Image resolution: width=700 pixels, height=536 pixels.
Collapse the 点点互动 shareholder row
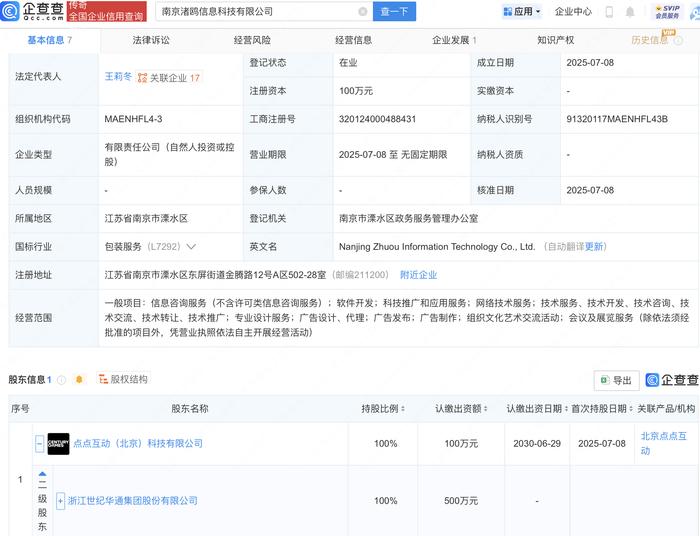pyautogui.click(x=39, y=444)
